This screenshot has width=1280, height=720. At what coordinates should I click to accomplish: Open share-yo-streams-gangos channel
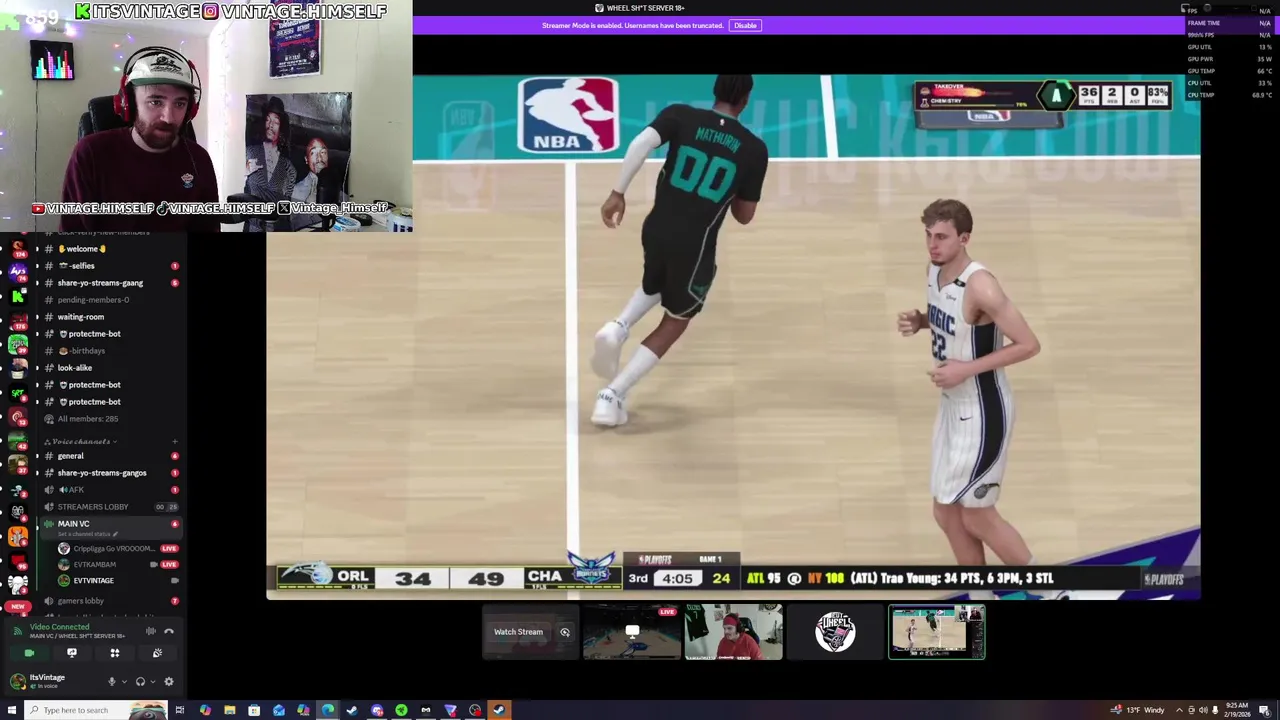[x=102, y=473]
